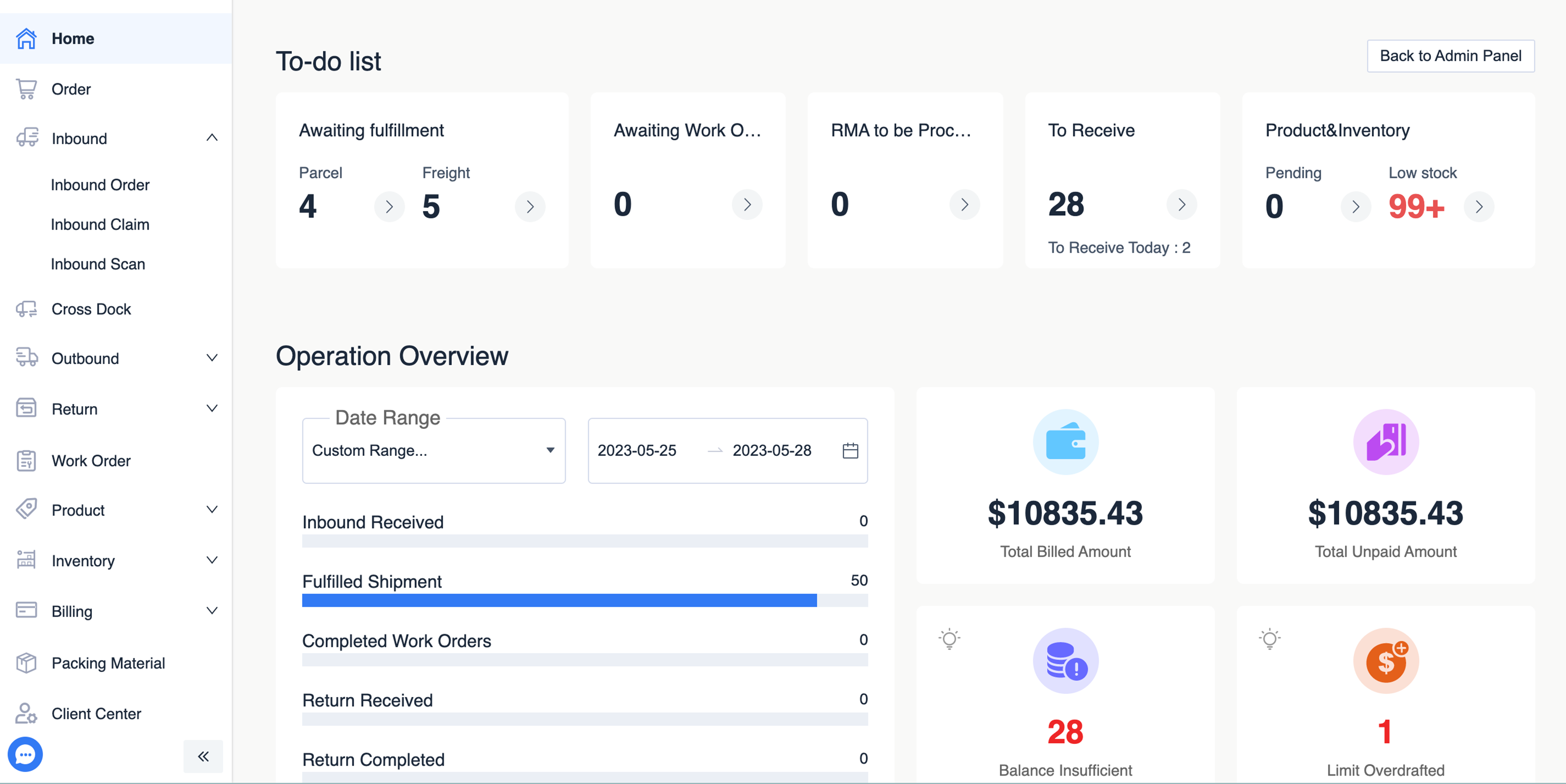Image resolution: width=1566 pixels, height=784 pixels.
Task: Open Freight awaiting fulfillment arrow
Action: click(530, 207)
